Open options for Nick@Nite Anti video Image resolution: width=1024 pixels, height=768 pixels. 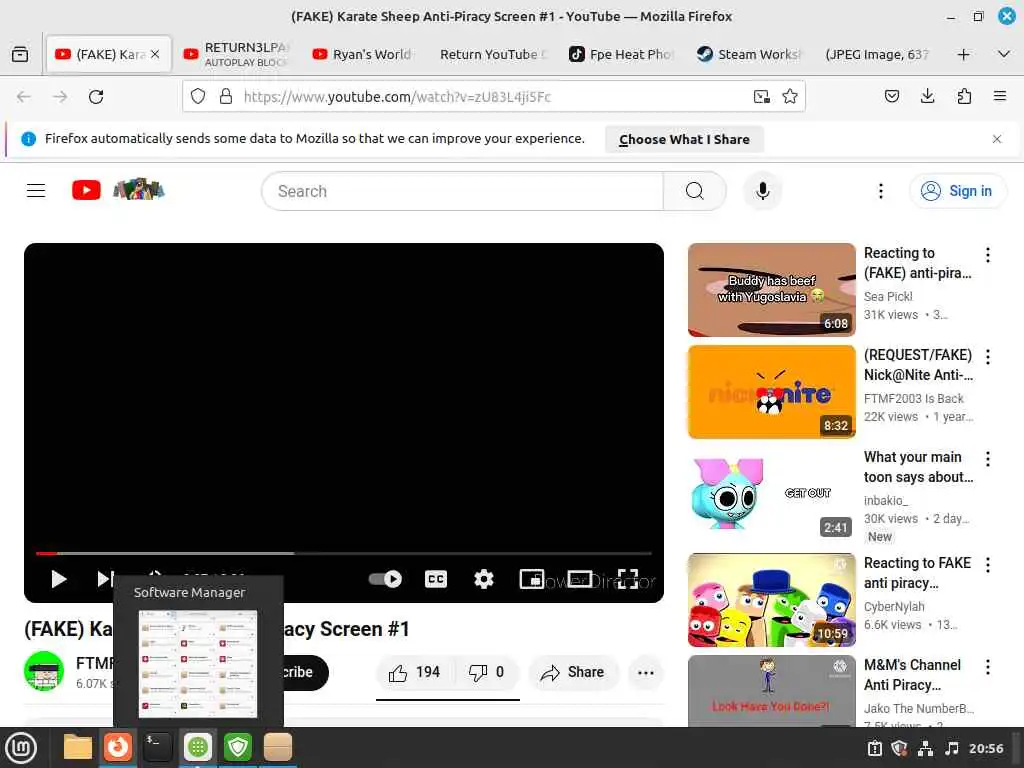987,357
